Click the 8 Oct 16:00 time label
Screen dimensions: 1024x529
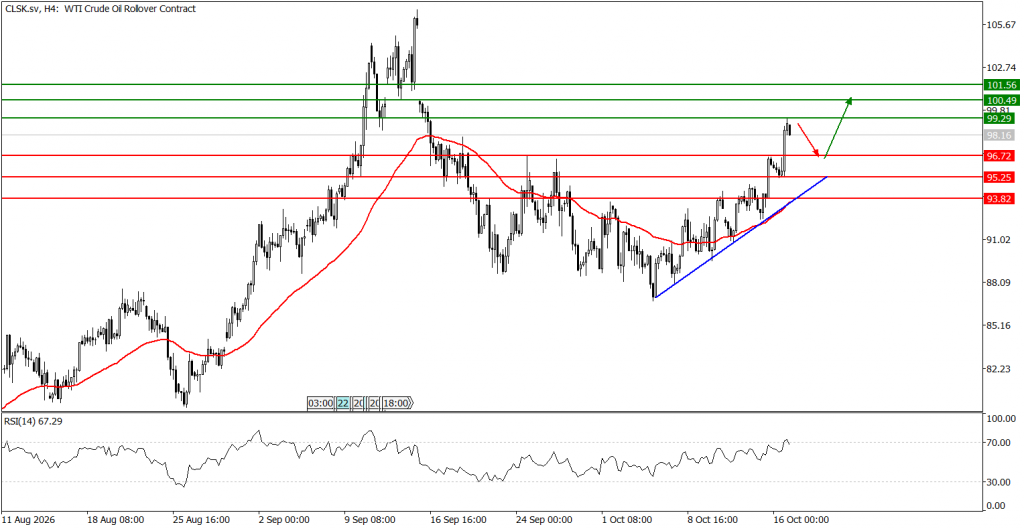coord(712,520)
